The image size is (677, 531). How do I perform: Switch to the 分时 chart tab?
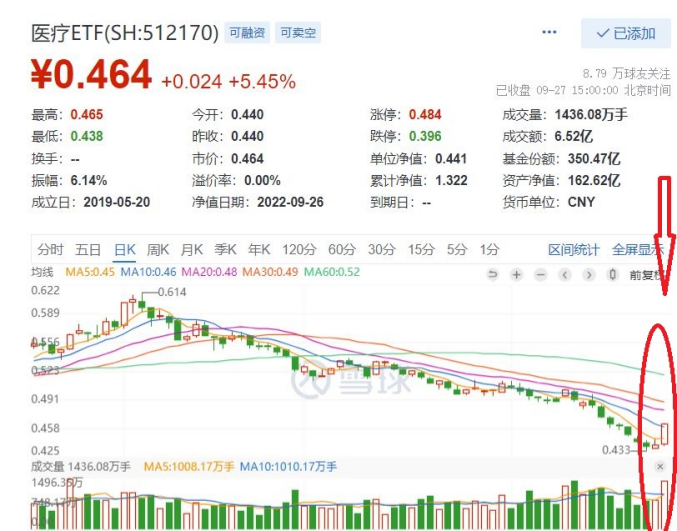pos(50,250)
